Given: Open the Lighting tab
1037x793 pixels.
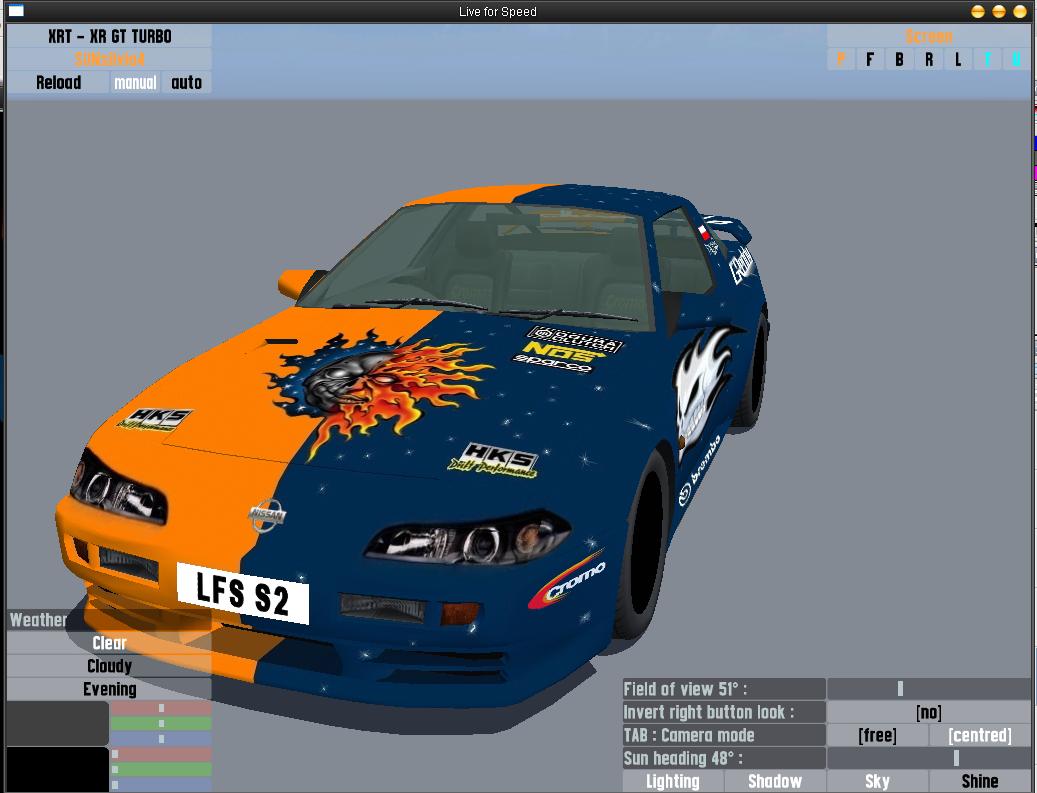Looking at the screenshot, I should click(673, 781).
